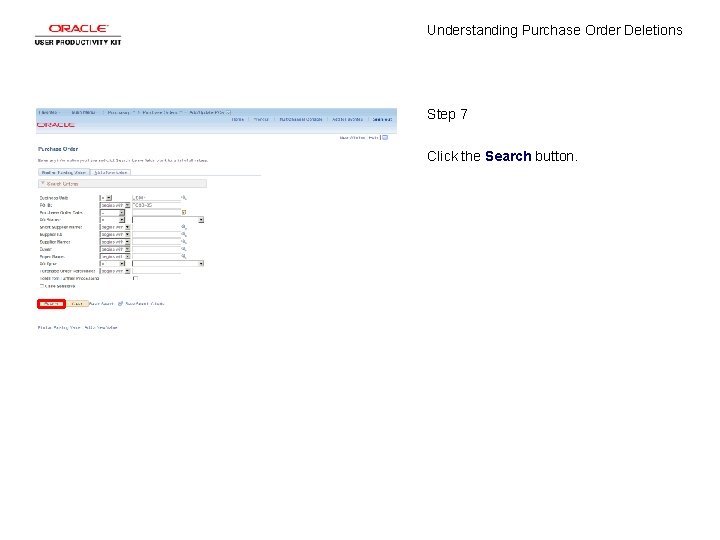Click the Purchase Order Date input

coord(156,213)
